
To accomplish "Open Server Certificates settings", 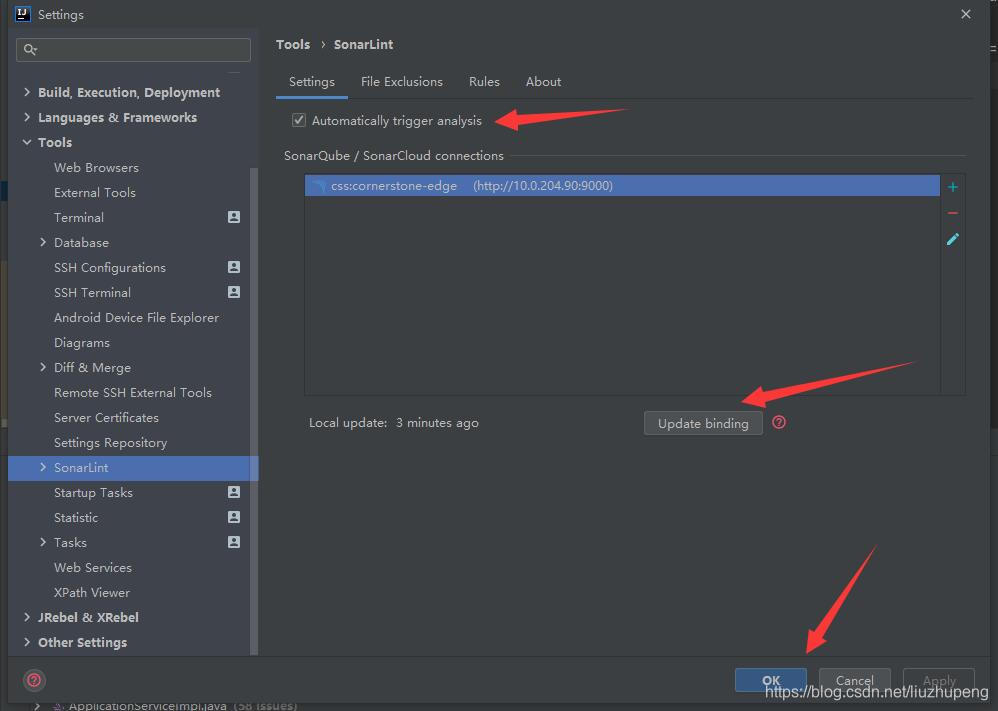I will pos(106,418).
